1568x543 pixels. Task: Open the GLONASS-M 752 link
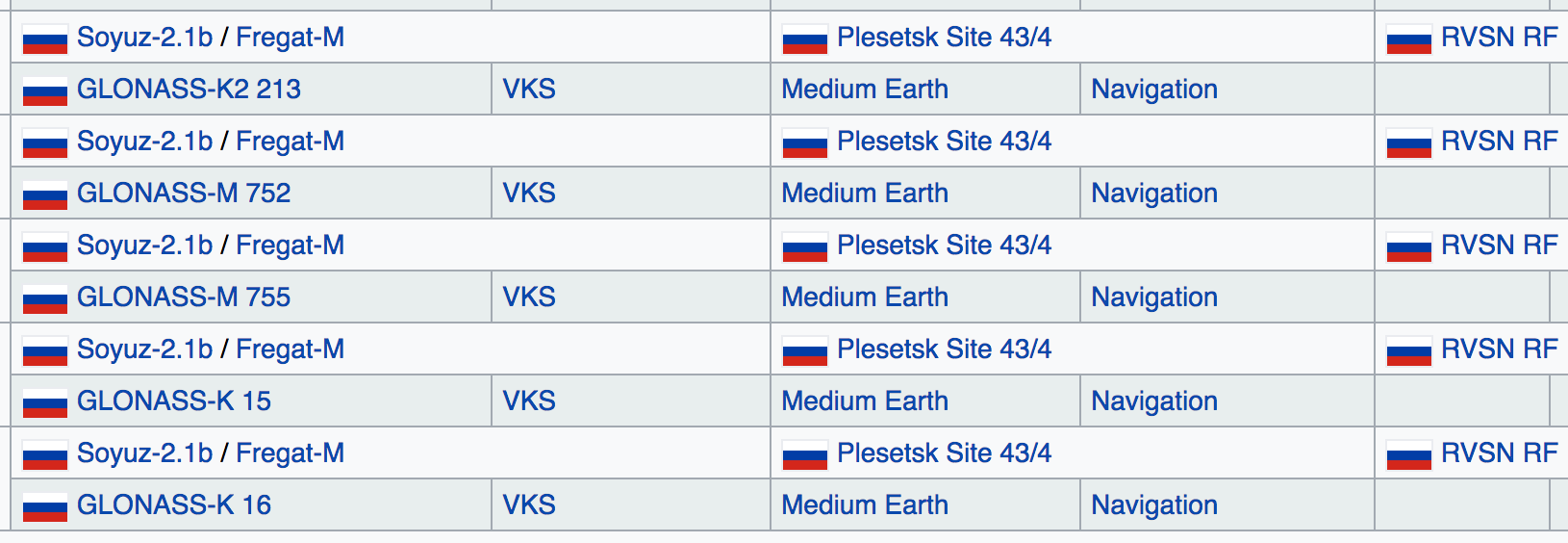(184, 193)
